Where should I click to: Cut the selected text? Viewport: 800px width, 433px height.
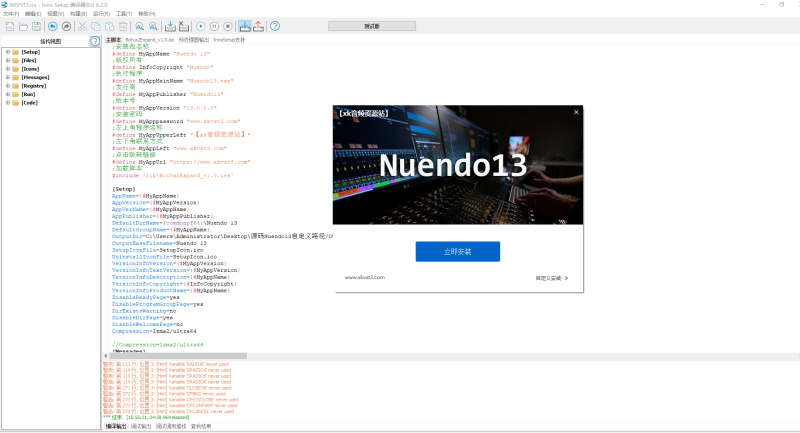82,27
